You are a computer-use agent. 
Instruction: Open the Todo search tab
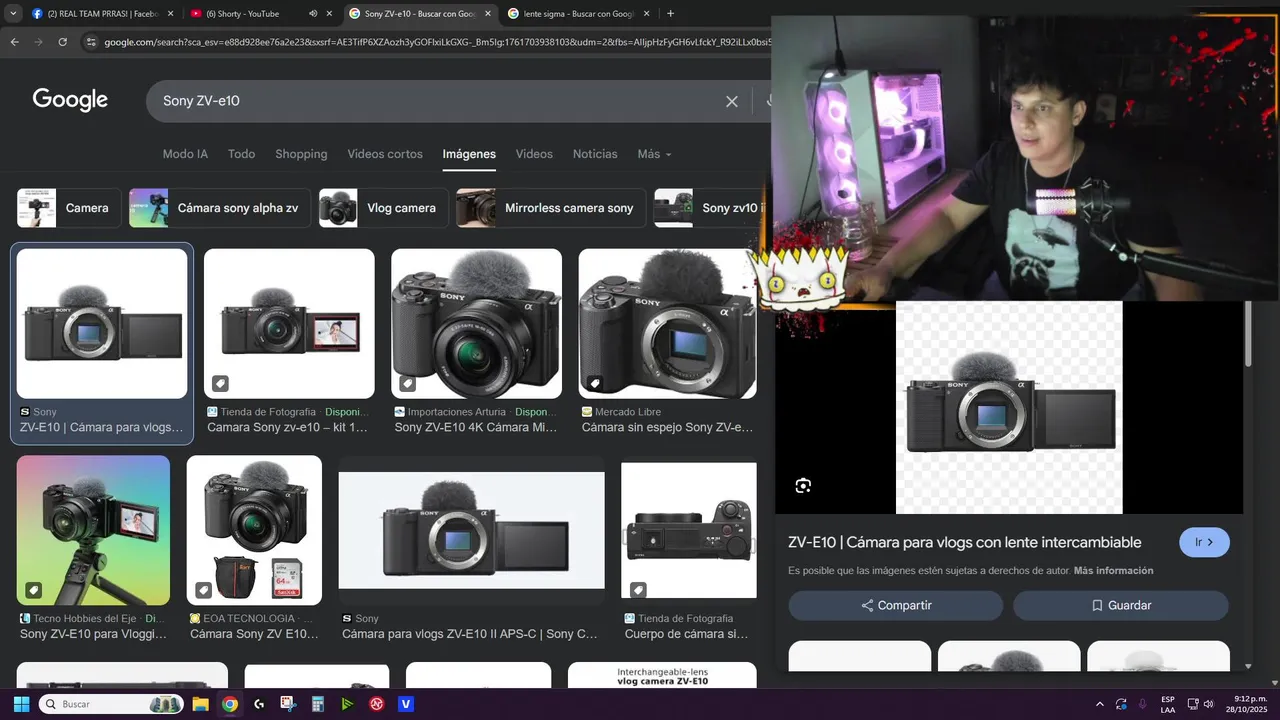click(x=241, y=154)
